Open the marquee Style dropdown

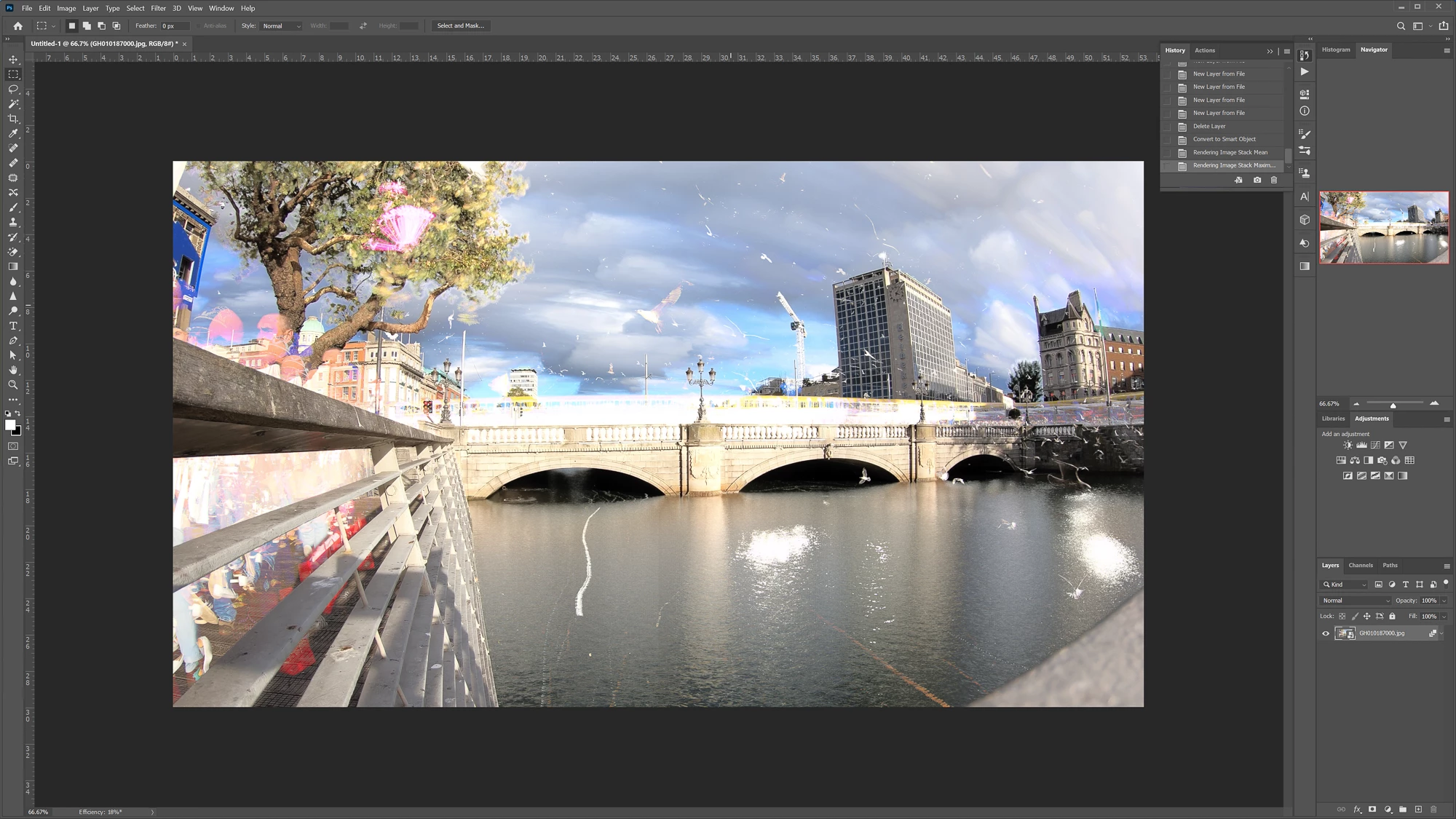click(281, 26)
